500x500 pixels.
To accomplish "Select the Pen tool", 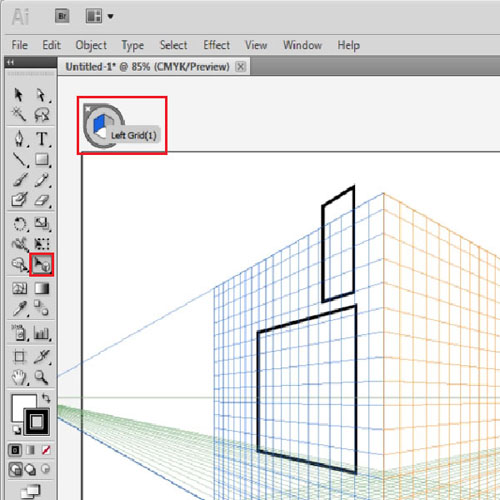I will click(x=19, y=139).
